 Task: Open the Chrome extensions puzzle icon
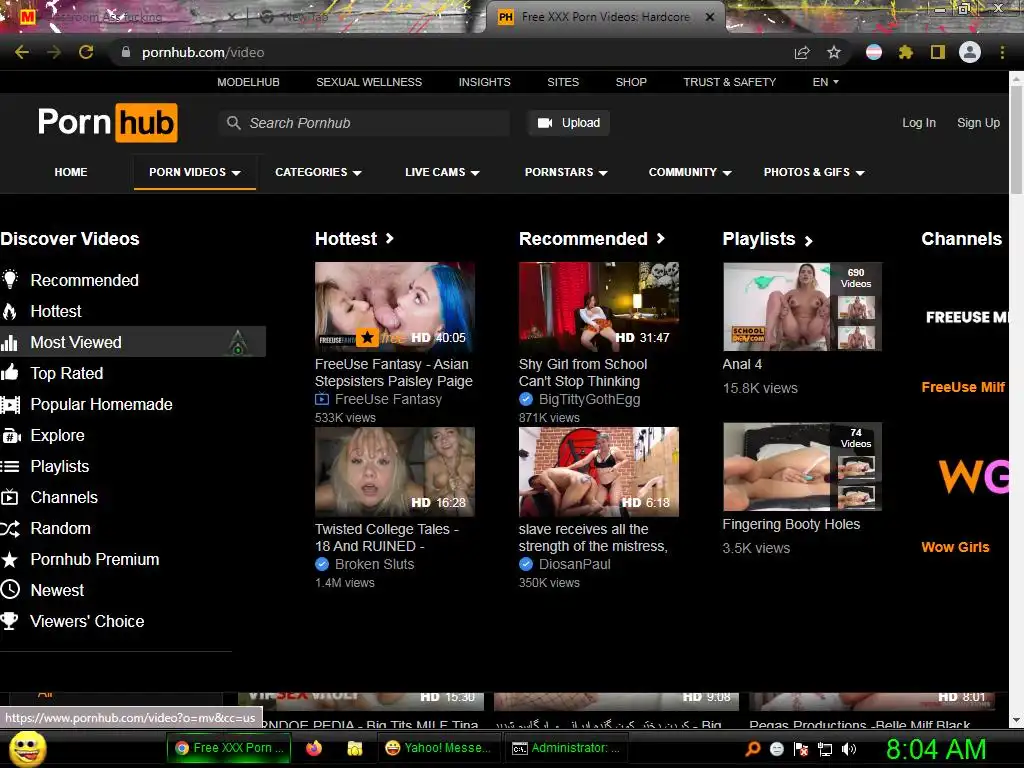pos(906,52)
